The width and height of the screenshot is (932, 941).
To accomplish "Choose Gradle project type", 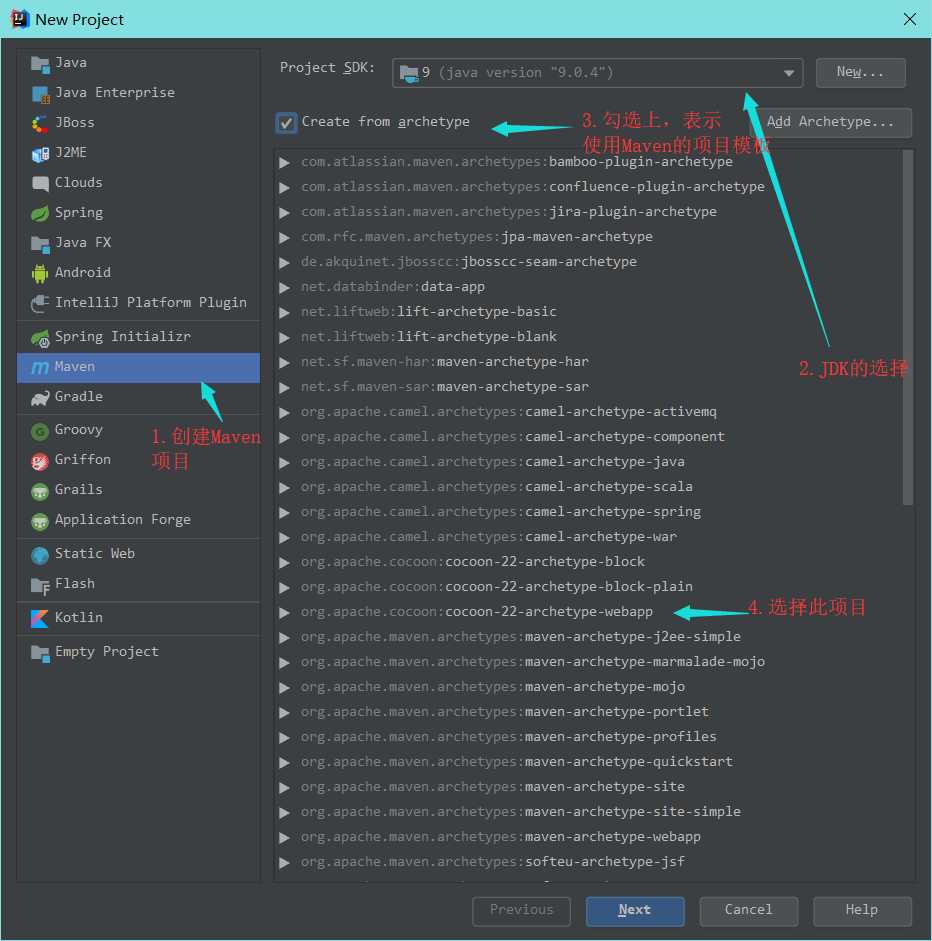I will 139,397.
